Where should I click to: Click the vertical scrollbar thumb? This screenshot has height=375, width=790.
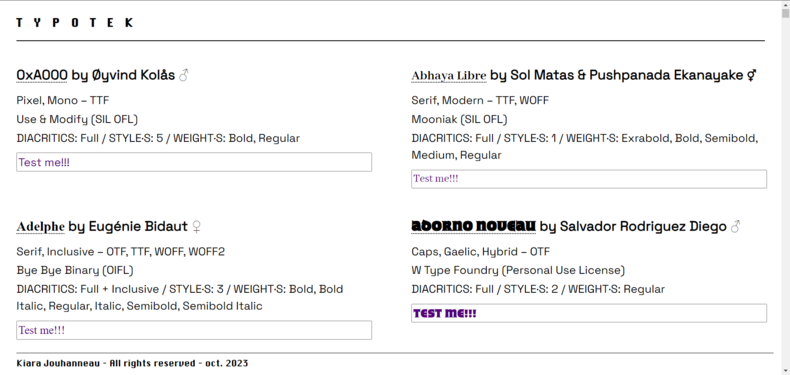tap(785, 14)
